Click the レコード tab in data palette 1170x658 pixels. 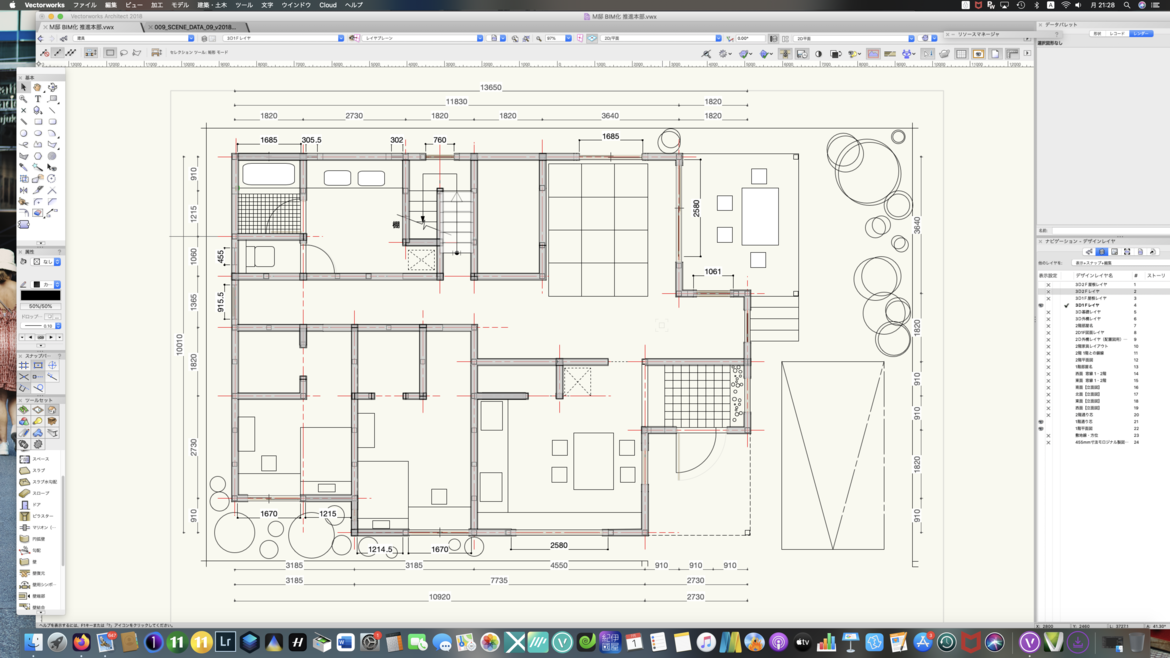(1118, 33)
